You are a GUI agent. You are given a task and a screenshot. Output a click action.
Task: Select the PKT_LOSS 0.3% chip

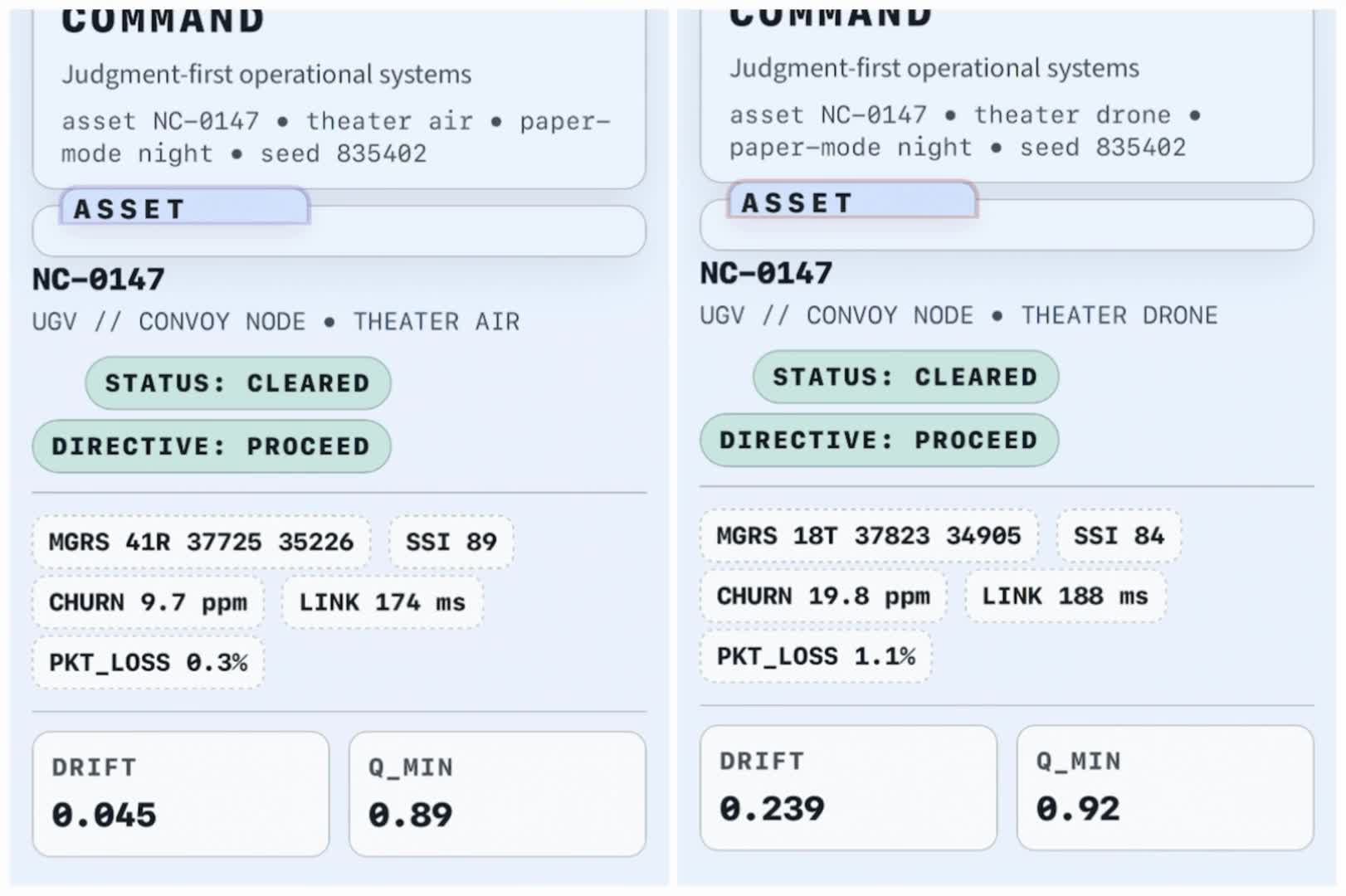[x=149, y=663]
